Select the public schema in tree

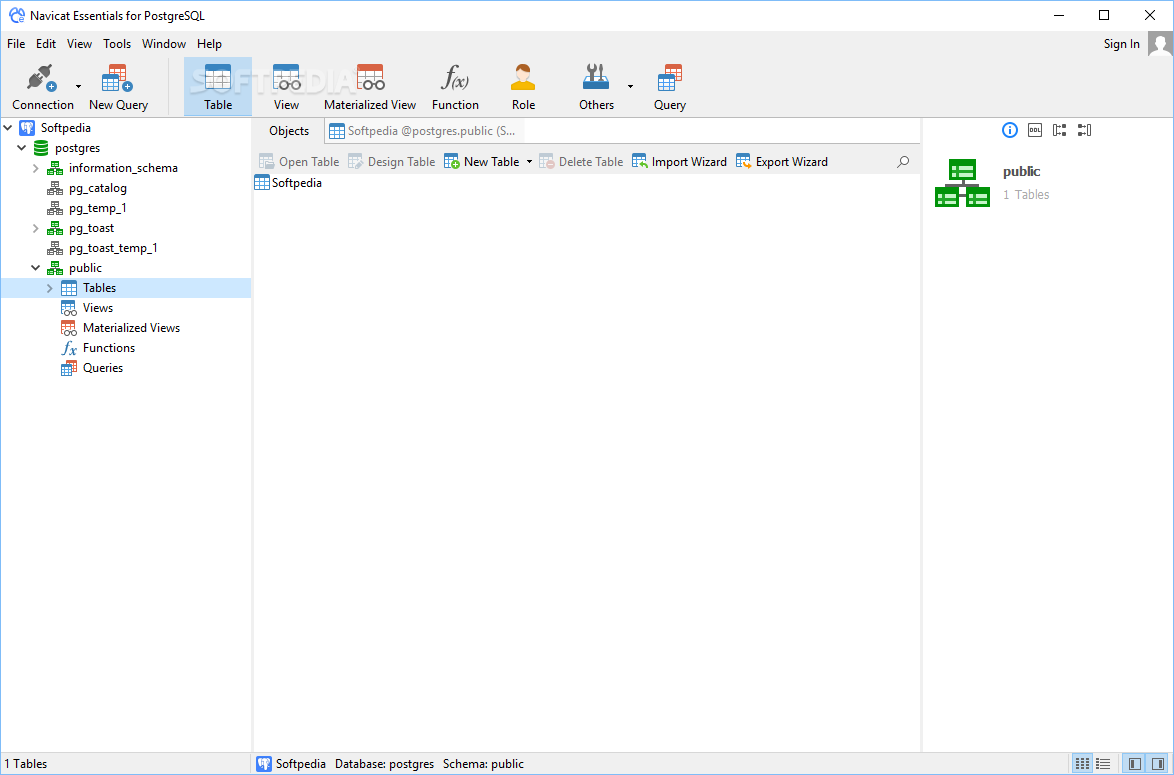85,268
